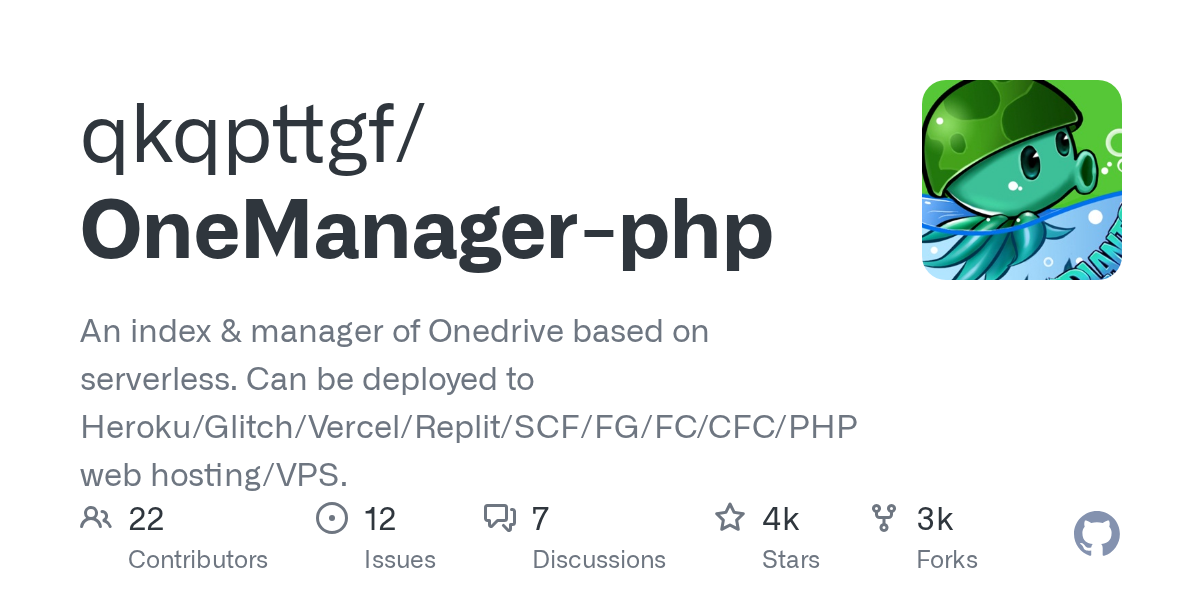Select the Discussions label
Screen dimensions: 1200x600
[599, 559]
